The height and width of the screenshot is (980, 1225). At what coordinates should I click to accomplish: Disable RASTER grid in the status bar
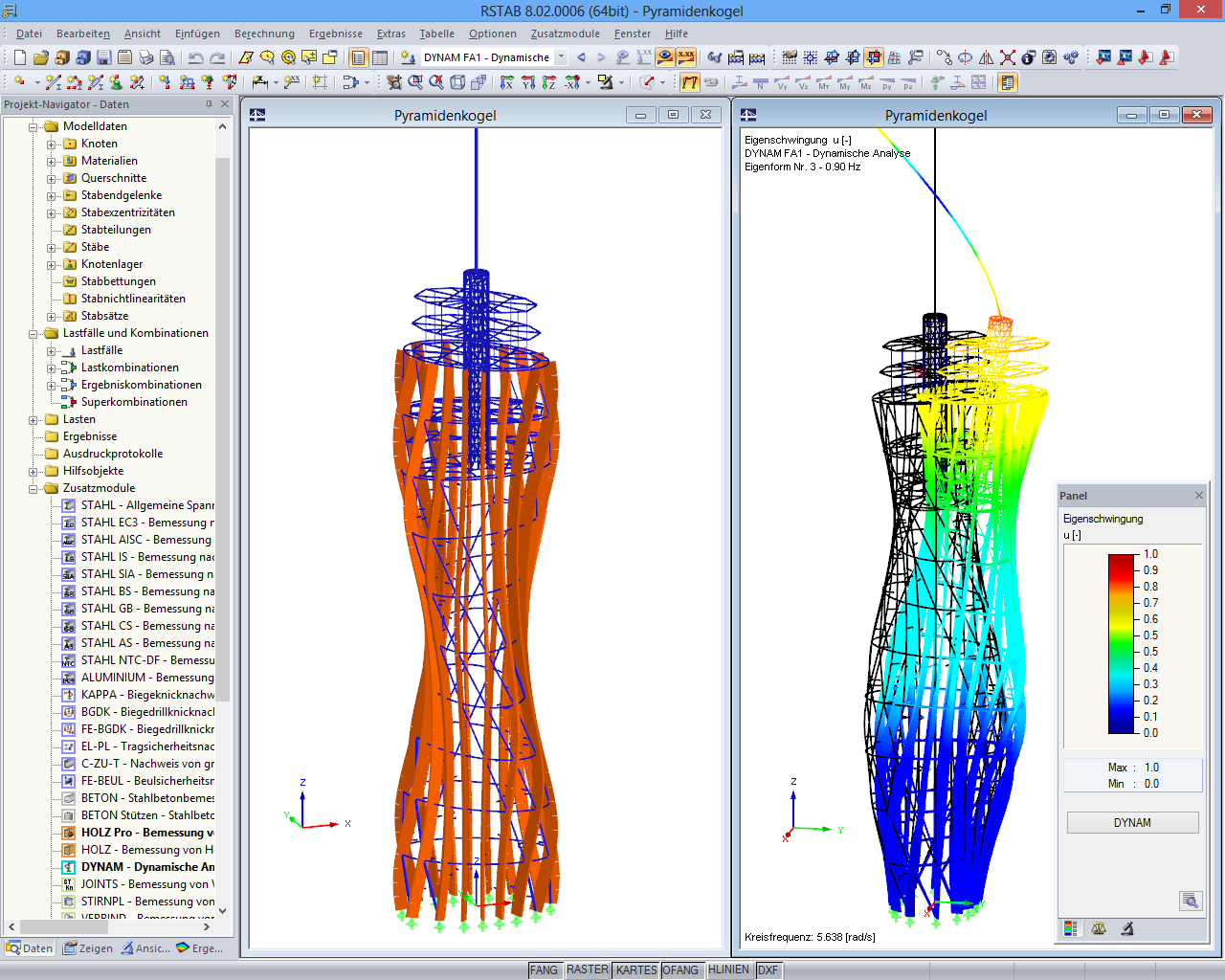pyautogui.click(x=588, y=969)
